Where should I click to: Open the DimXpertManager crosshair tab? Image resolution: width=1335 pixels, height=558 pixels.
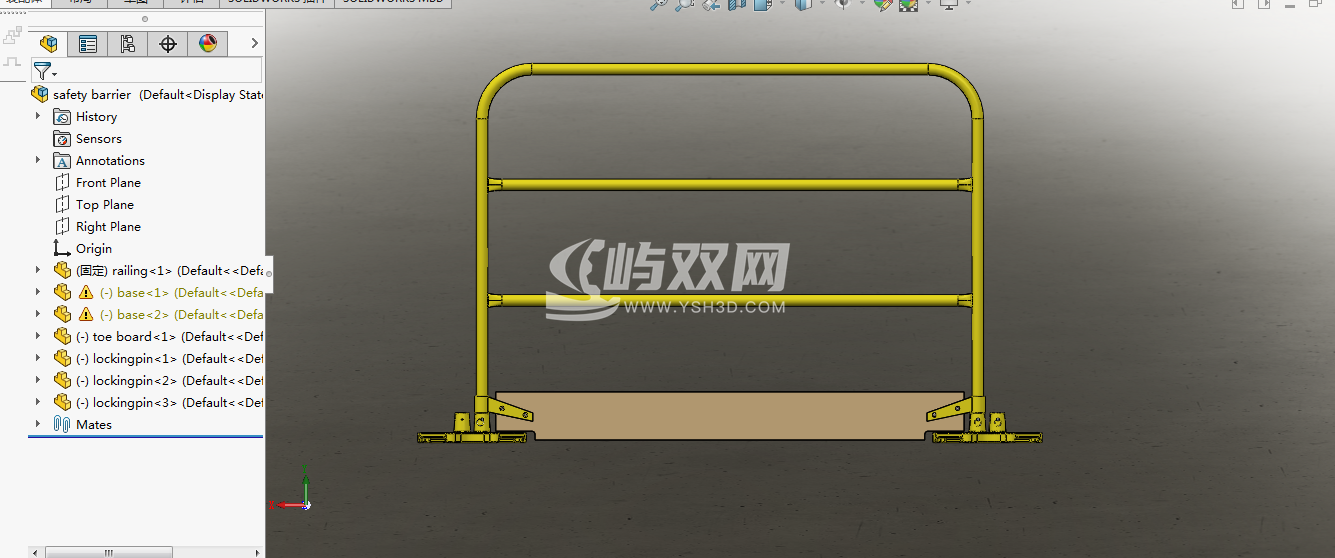[x=168, y=43]
